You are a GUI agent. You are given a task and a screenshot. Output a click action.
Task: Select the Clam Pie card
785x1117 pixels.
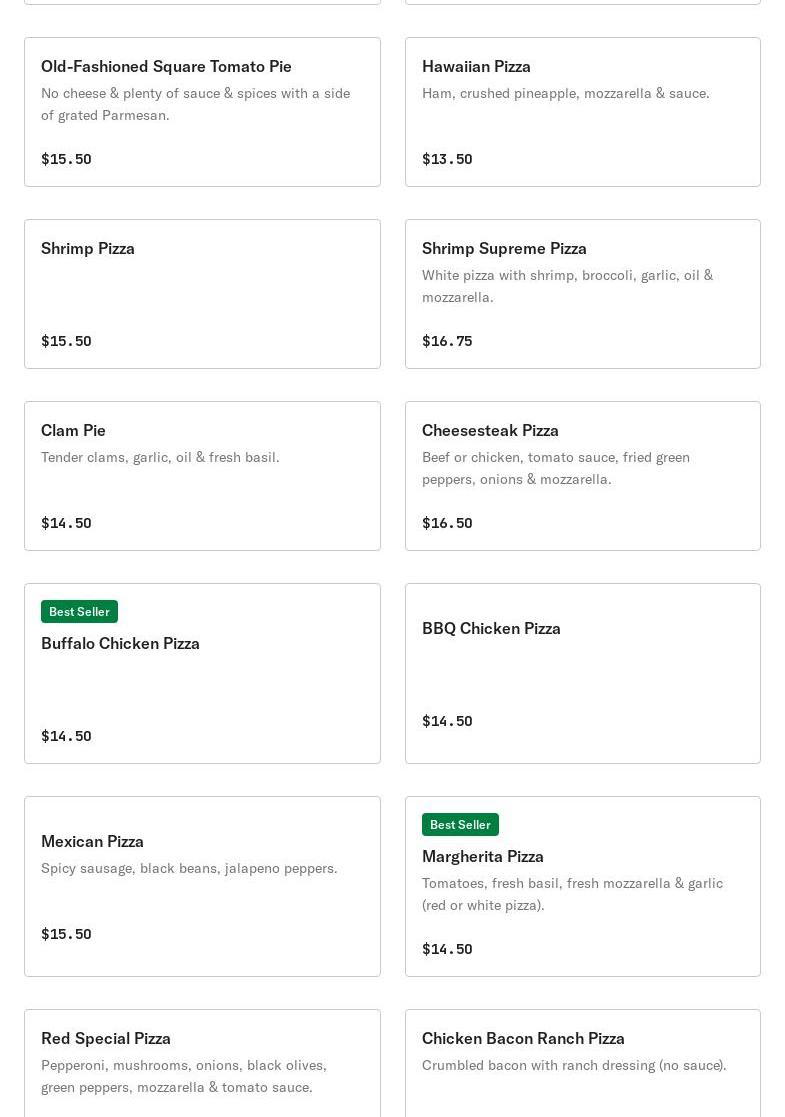point(202,476)
